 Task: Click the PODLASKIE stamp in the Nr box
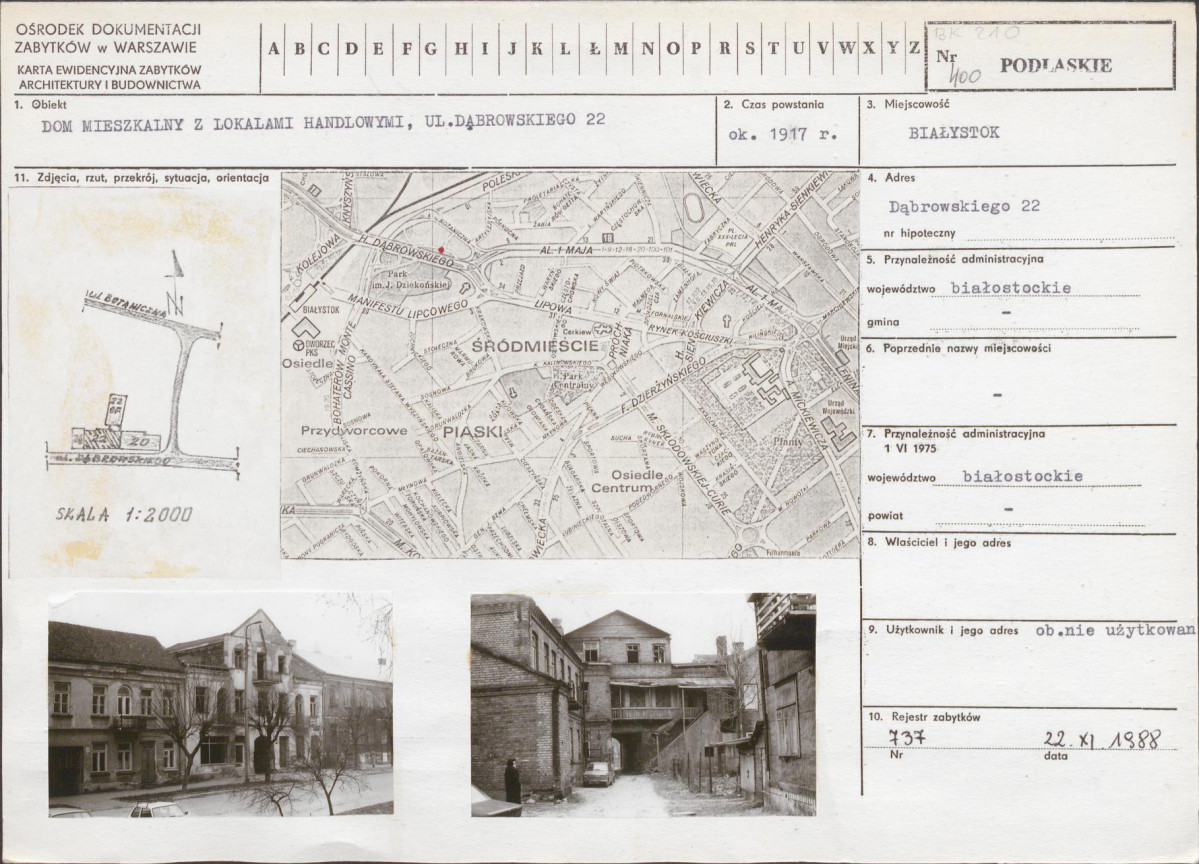click(1069, 66)
